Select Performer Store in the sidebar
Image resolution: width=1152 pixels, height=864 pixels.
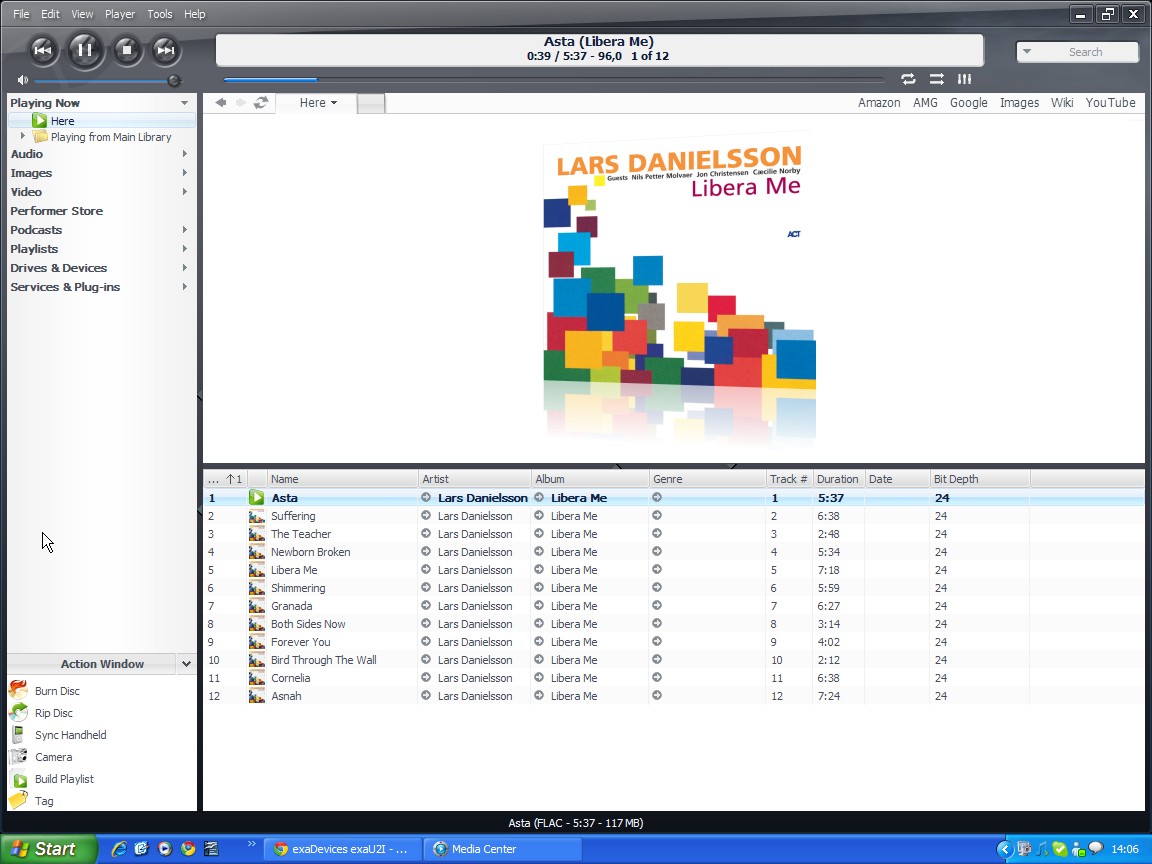(x=57, y=211)
